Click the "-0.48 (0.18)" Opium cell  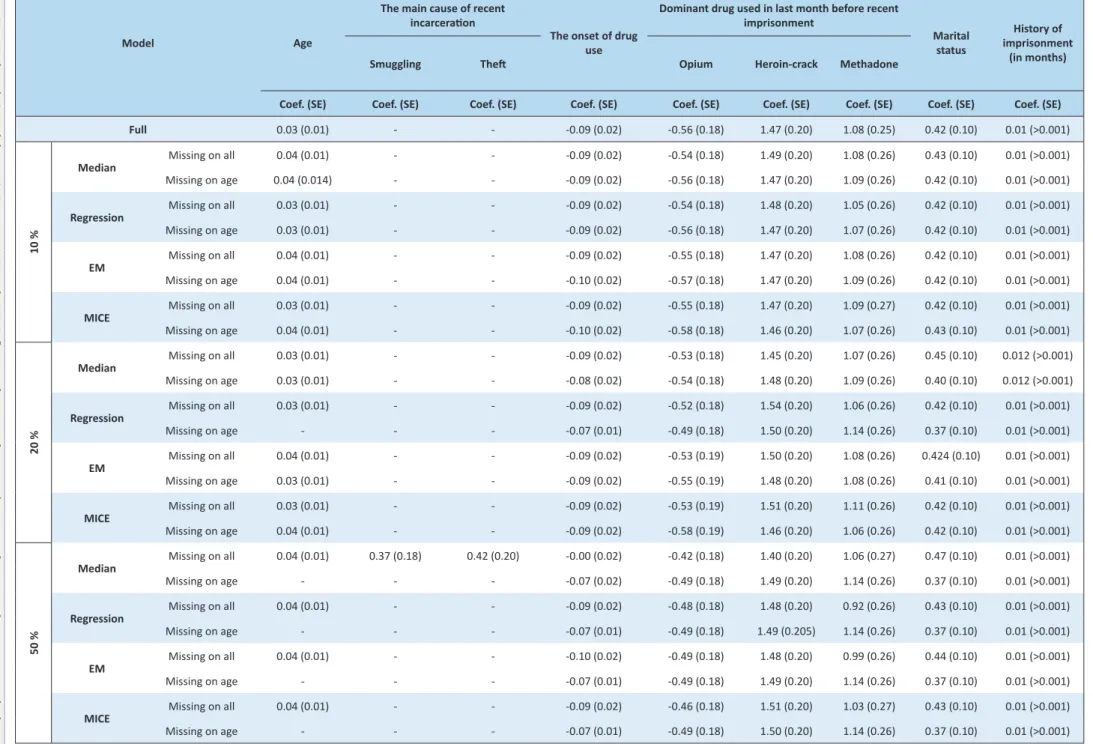point(696,606)
